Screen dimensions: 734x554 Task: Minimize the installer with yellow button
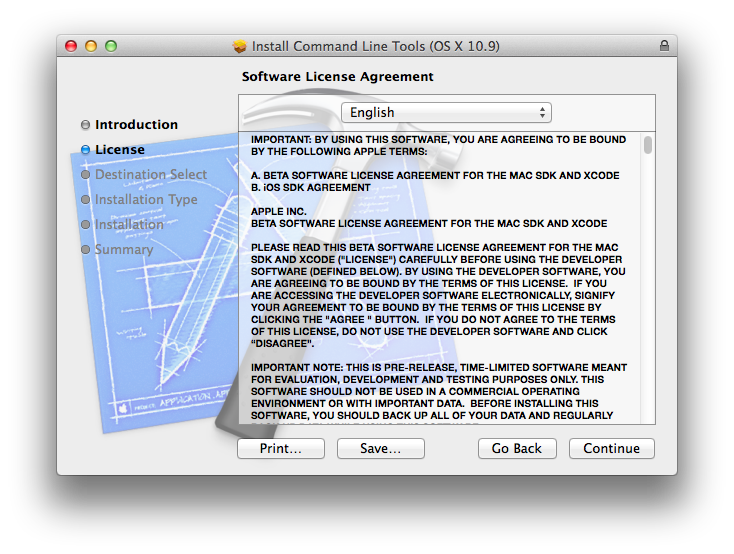[91, 46]
